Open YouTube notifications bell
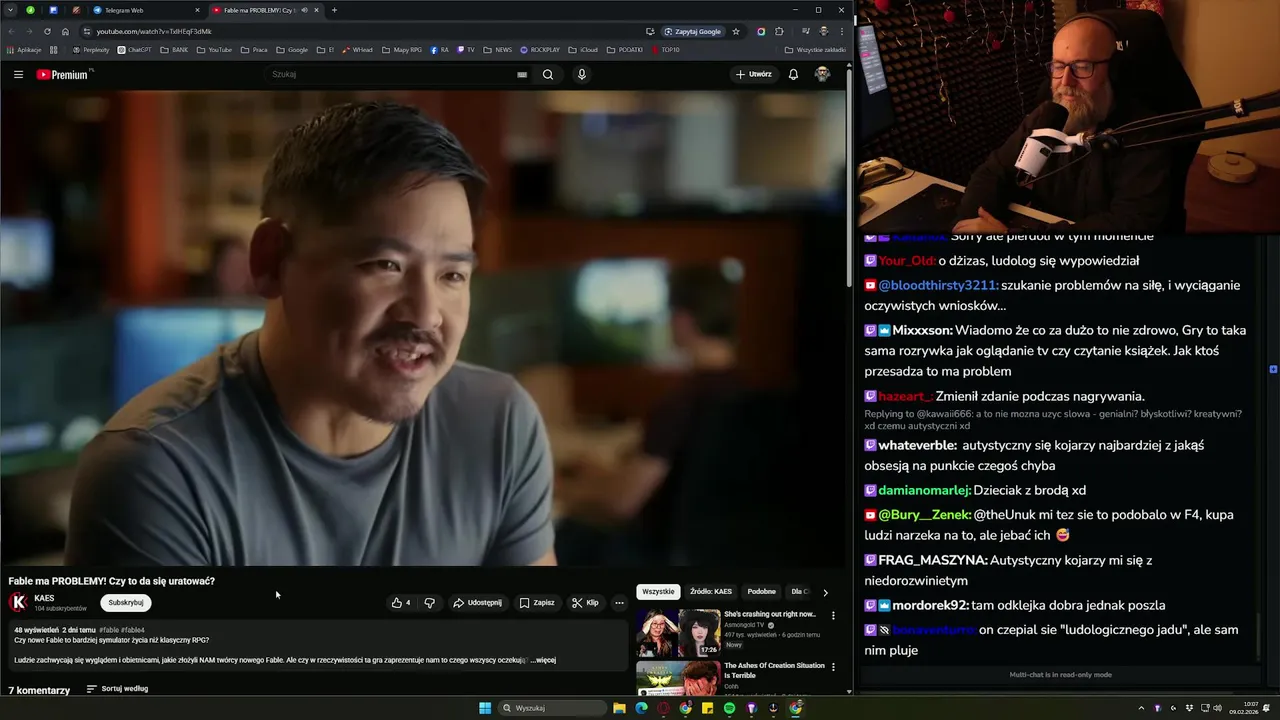This screenshot has height=720, width=1280. (793, 74)
